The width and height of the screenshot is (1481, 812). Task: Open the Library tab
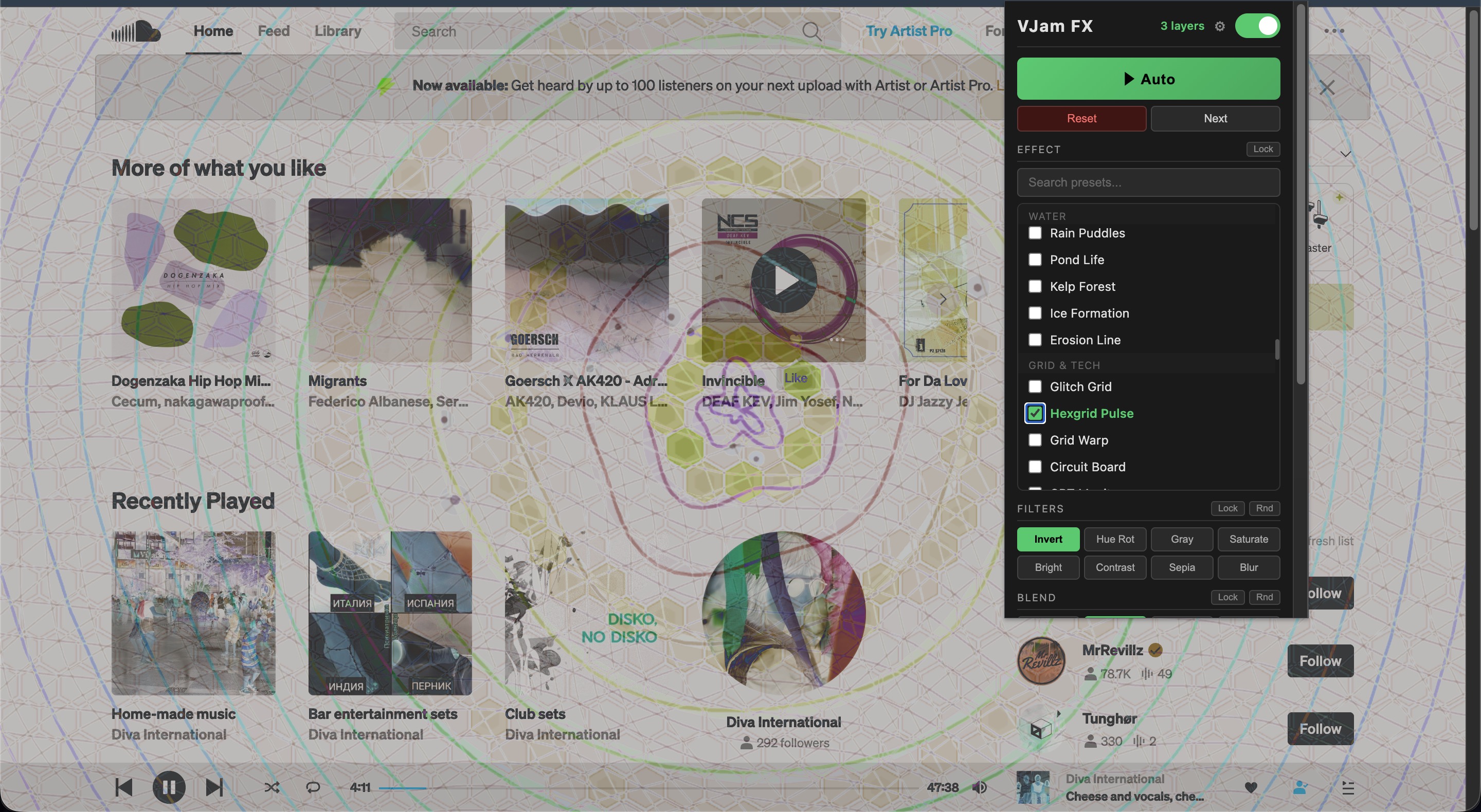[337, 31]
